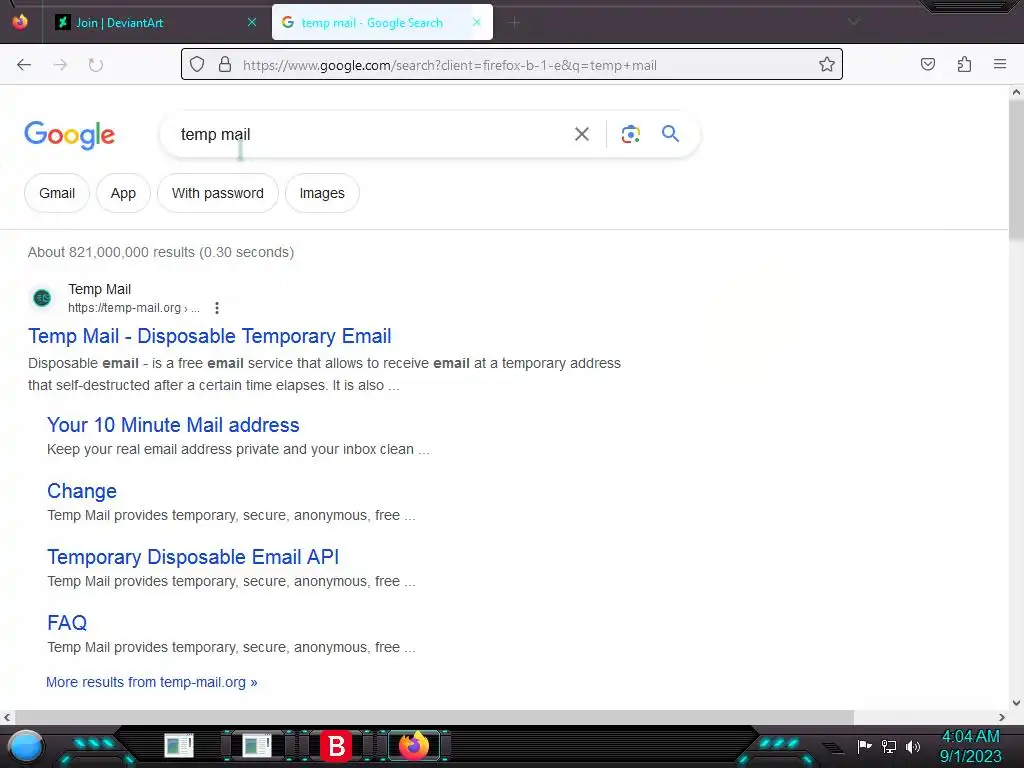Expand the list all tabs chevron
This screenshot has height=768, width=1024.
853,22
